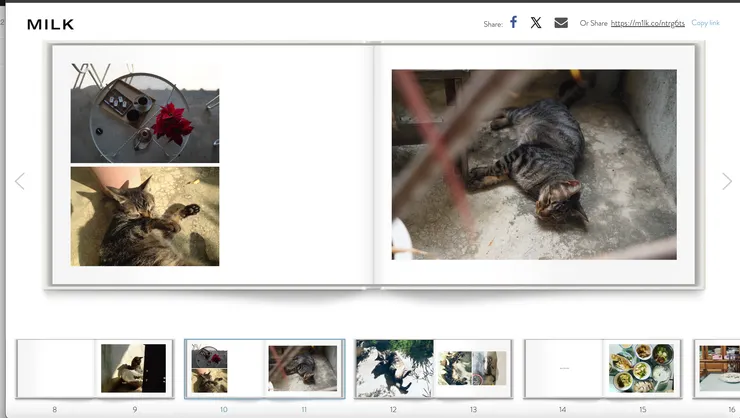Click the red flower table photo
The height and width of the screenshot is (418, 740).
click(x=145, y=113)
